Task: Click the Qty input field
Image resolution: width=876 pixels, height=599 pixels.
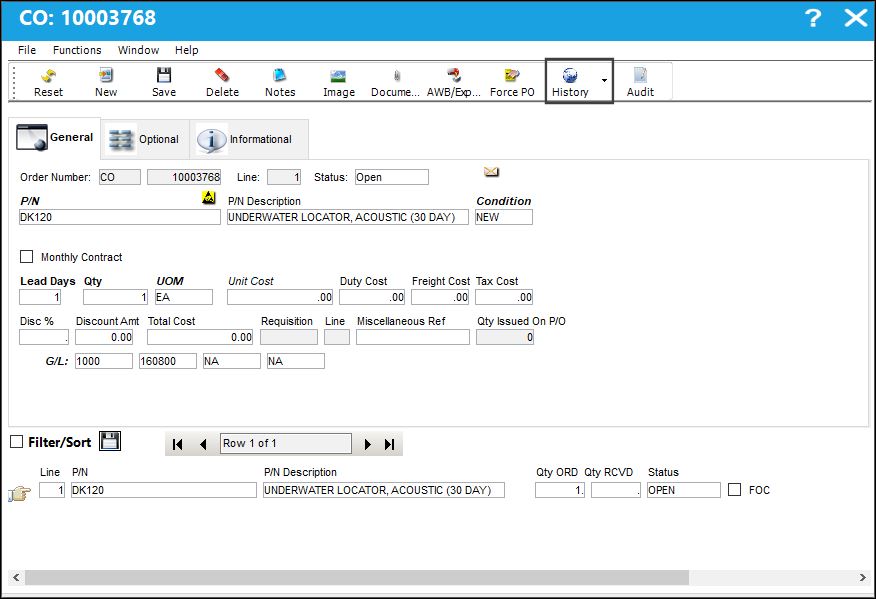Action: pos(115,297)
